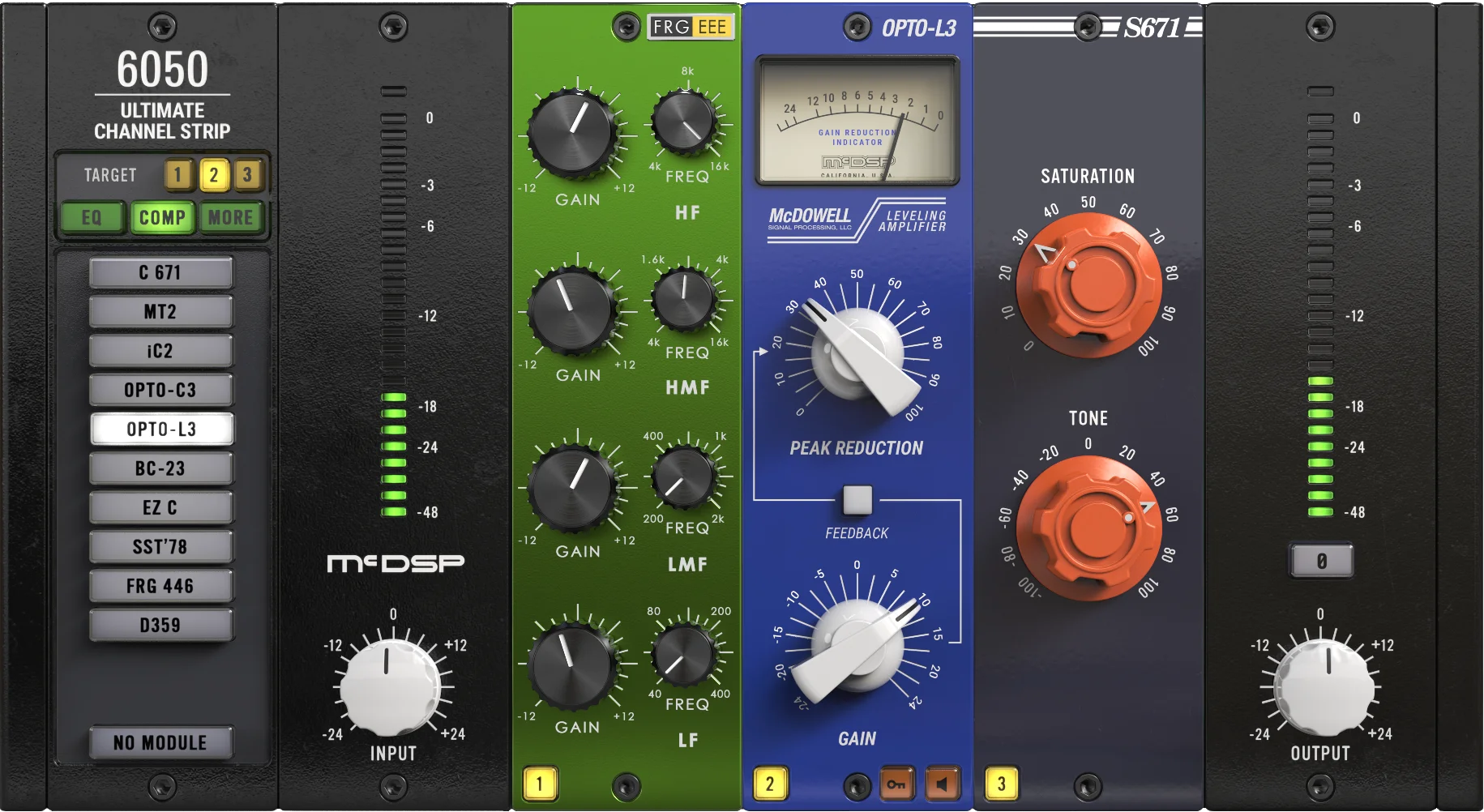Click the S671 TONE knob
Viewport: 1484px width, 812px height.
pyautogui.click(x=1088, y=527)
